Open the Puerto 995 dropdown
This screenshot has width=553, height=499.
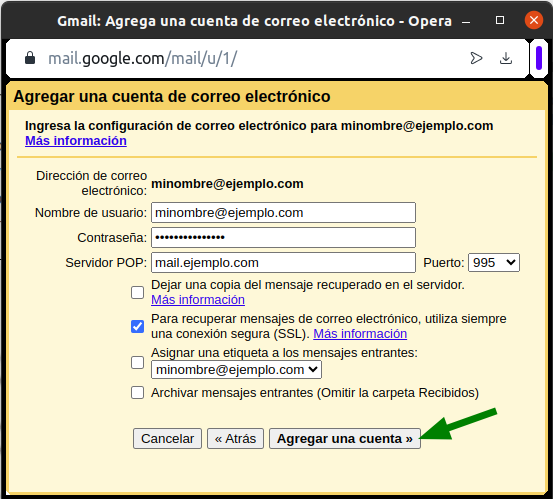pos(494,263)
